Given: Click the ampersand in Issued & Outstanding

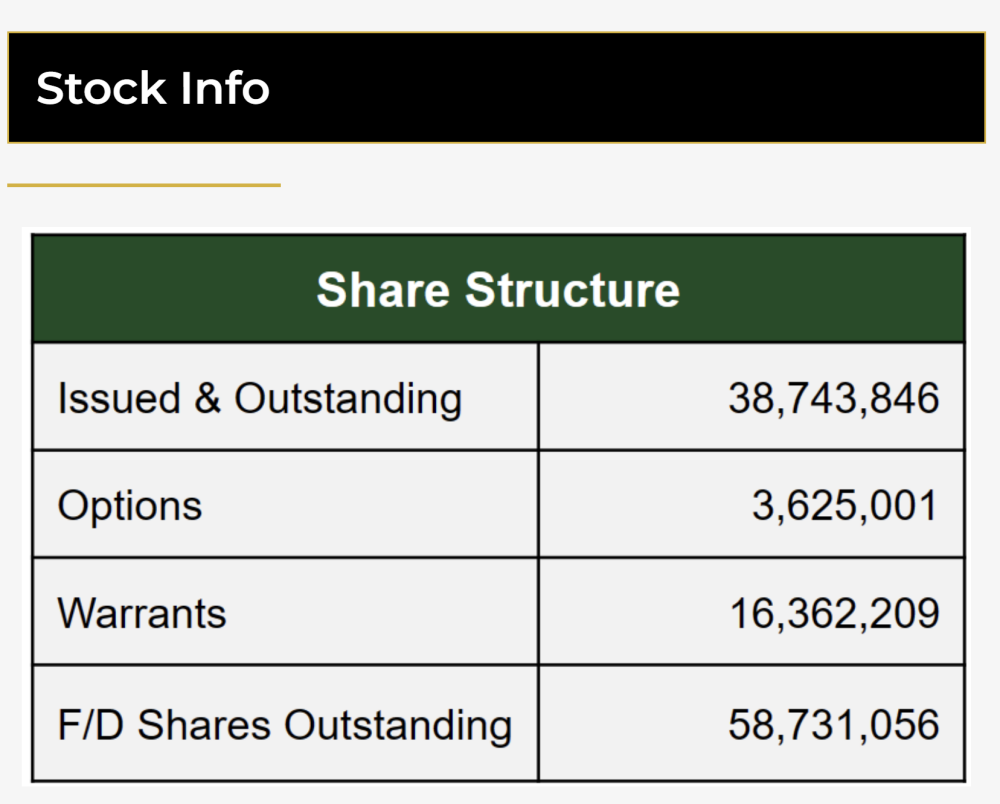Looking at the screenshot, I should tap(207, 398).
